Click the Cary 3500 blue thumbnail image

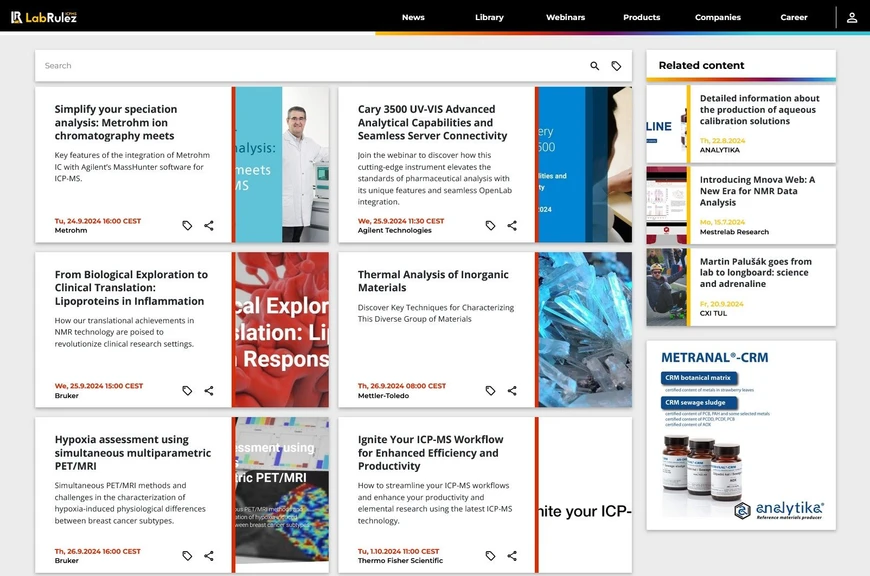[585, 164]
